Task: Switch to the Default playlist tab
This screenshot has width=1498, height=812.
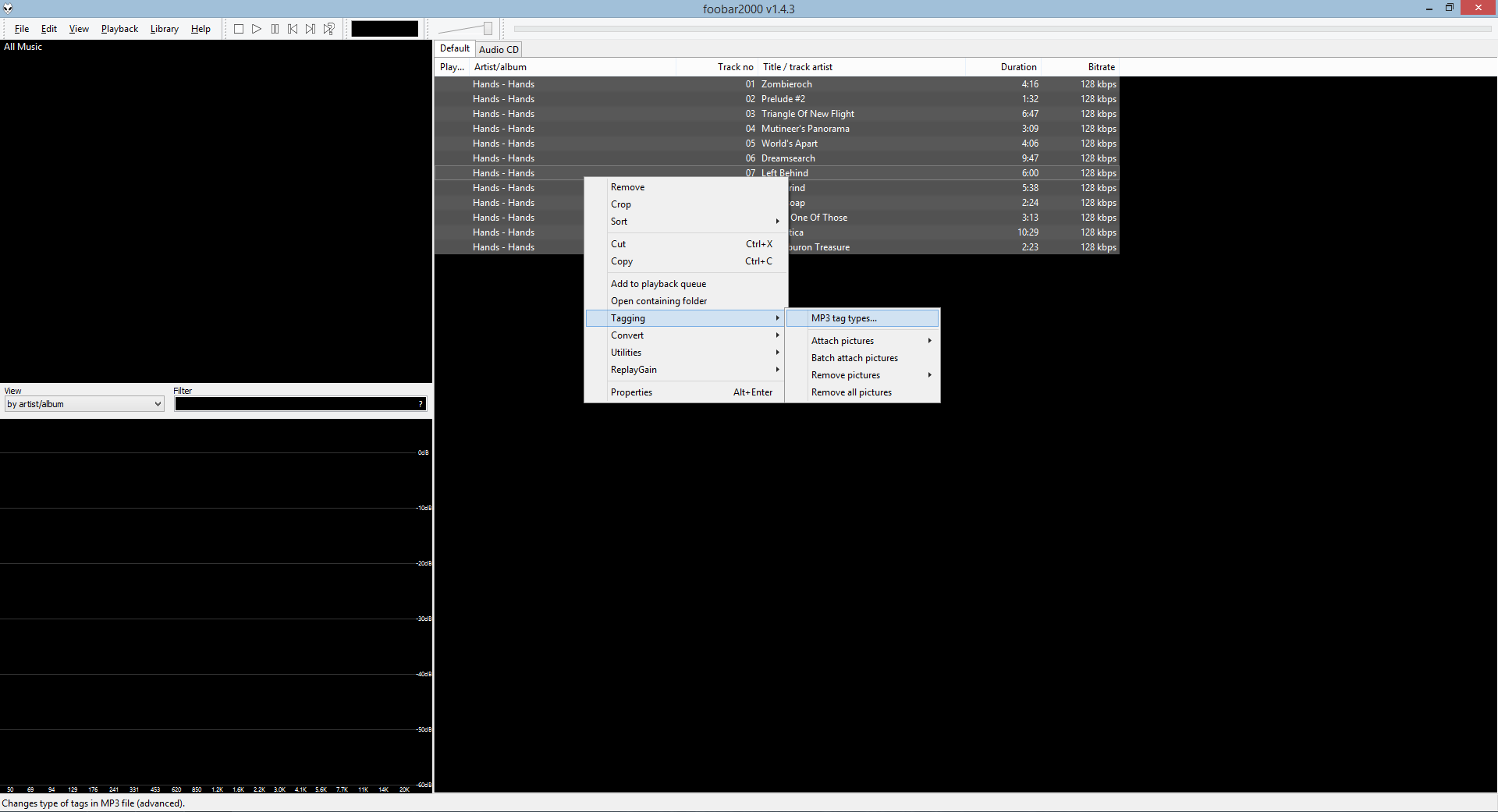Action: coord(455,48)
